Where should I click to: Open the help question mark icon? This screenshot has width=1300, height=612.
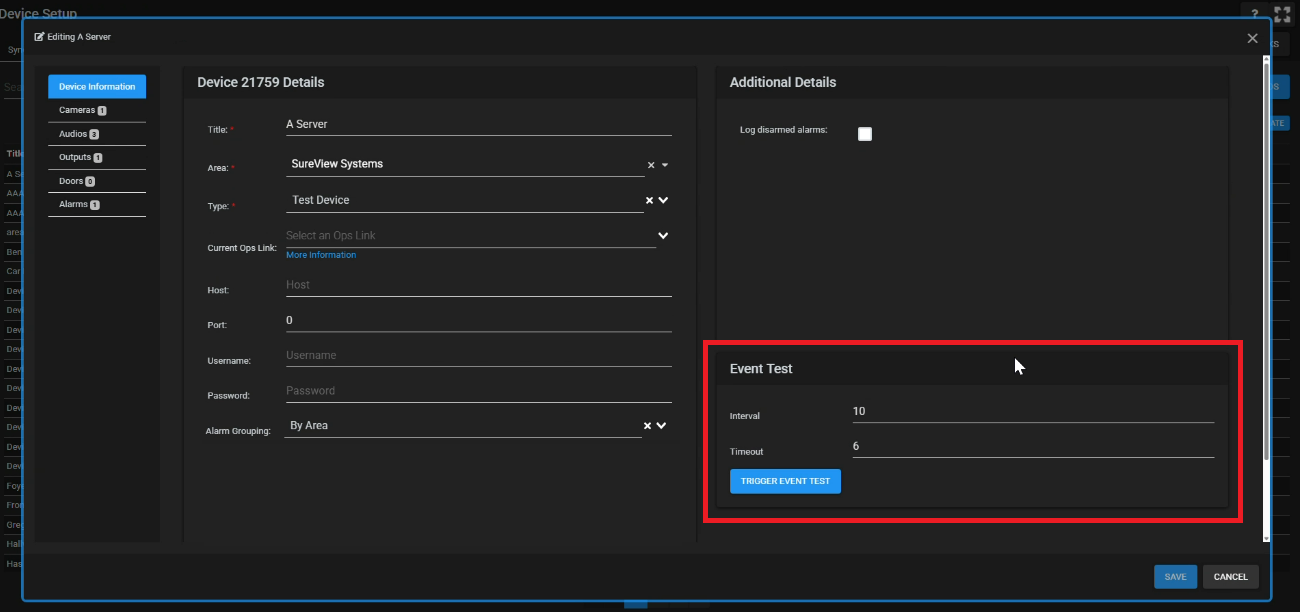coord(1255,14)
